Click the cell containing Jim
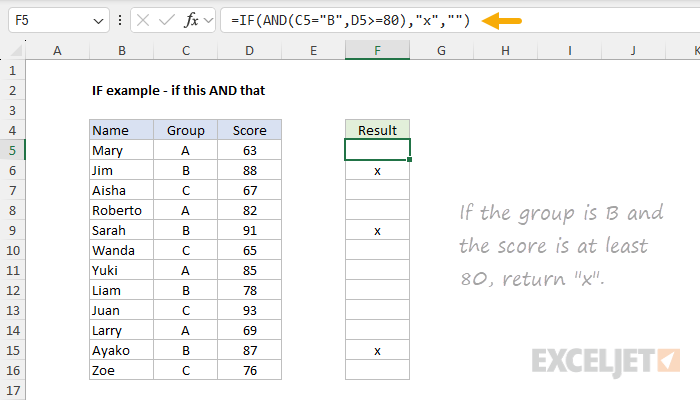 click(x=121, y=171)
